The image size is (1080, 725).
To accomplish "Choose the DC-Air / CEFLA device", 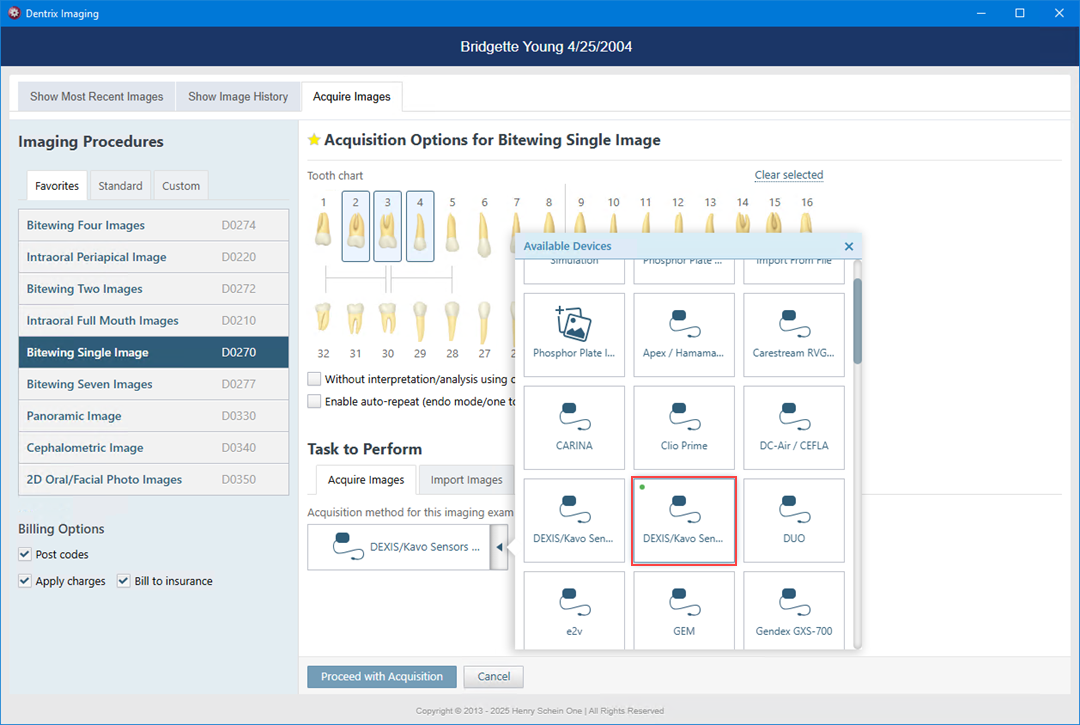I will [x=793, y=427].
